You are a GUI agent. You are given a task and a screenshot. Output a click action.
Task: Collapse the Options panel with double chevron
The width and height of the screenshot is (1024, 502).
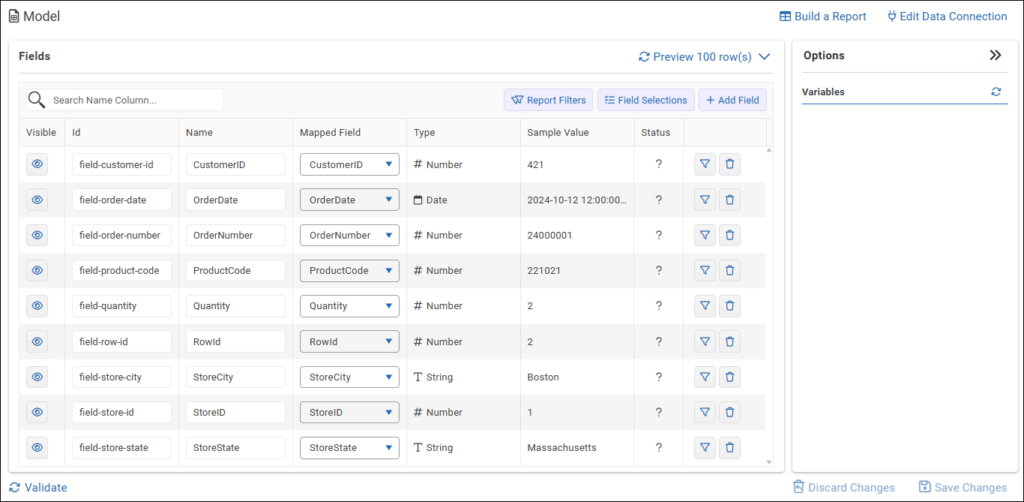click(995, 56)
